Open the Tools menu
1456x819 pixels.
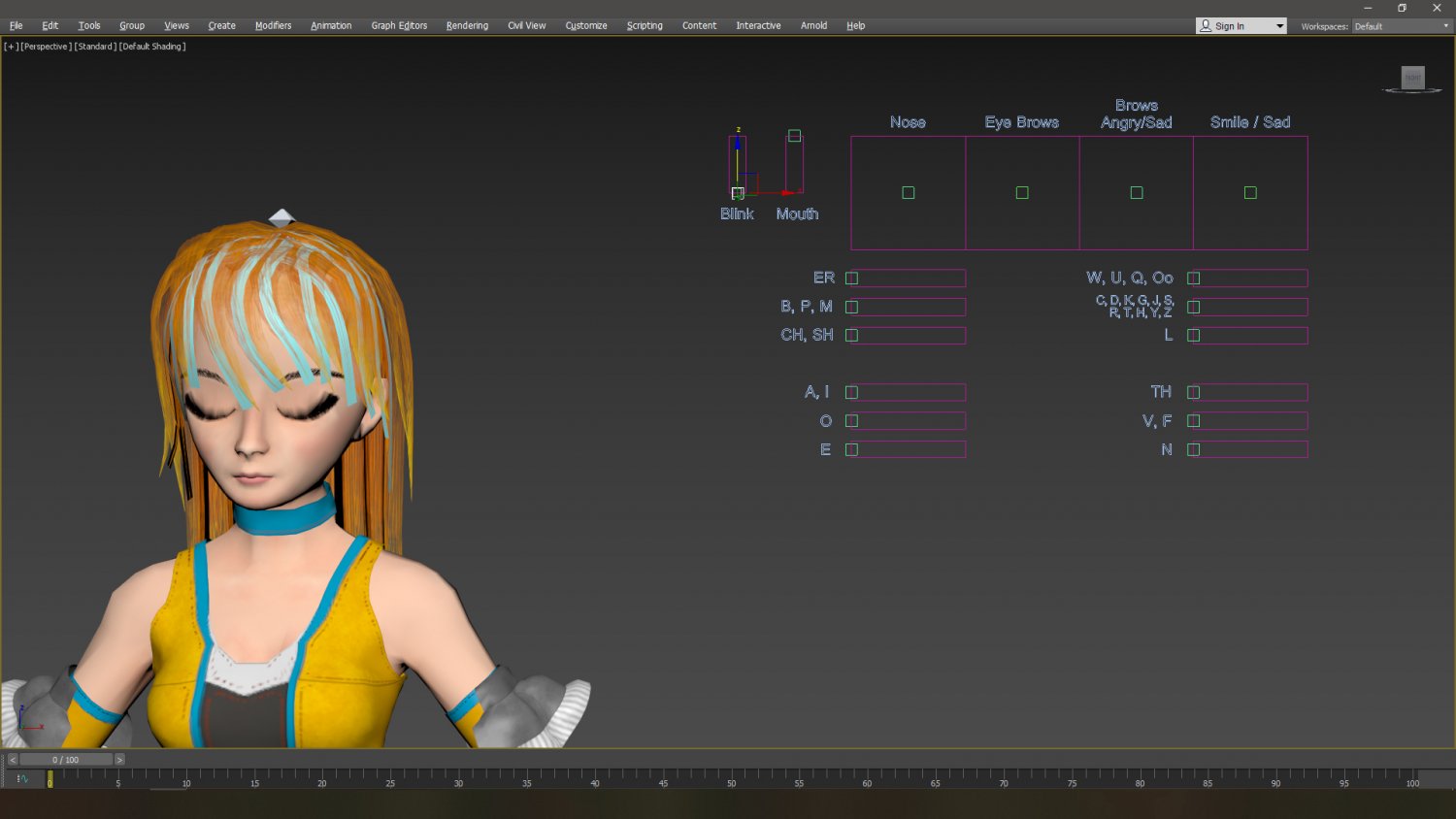pos(89,26)
